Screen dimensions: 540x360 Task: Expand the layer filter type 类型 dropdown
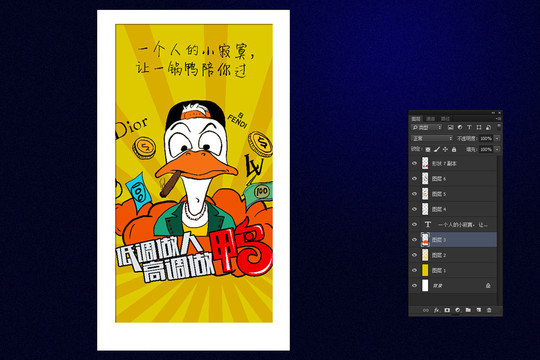426,127
